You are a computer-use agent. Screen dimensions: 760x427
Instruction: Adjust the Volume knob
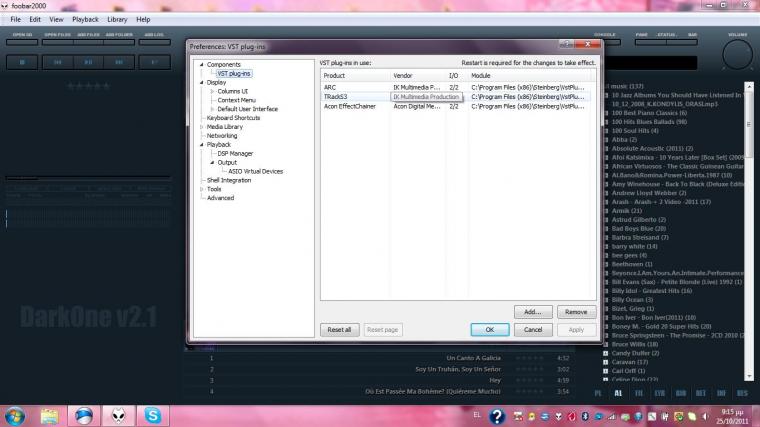pyautogui.click(x=737, y=55)
